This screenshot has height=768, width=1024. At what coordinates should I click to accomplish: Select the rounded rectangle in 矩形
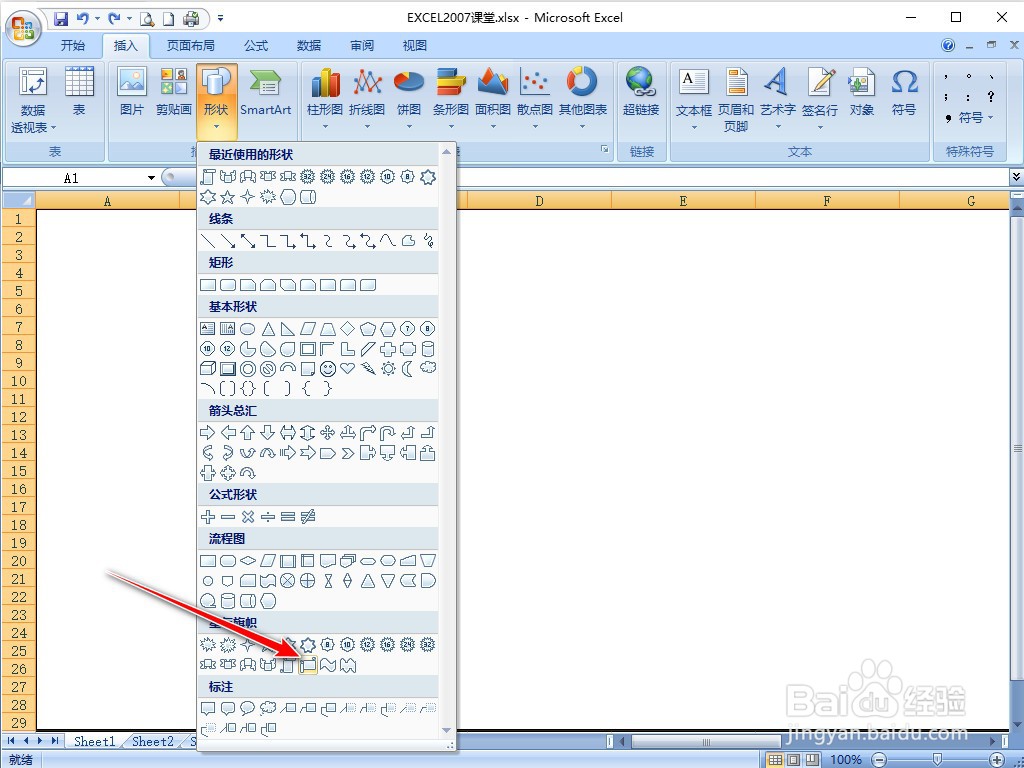point(228,285)
